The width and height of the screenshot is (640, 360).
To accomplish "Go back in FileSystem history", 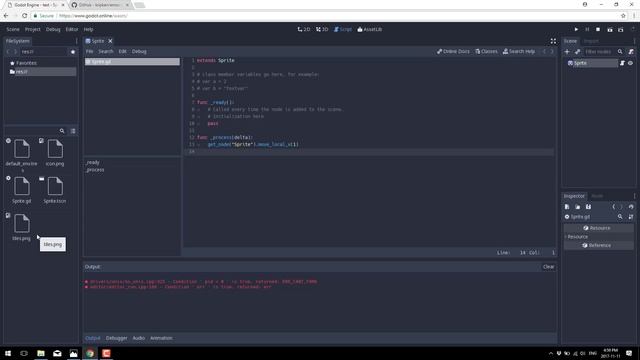I will (x=8, y=52).
